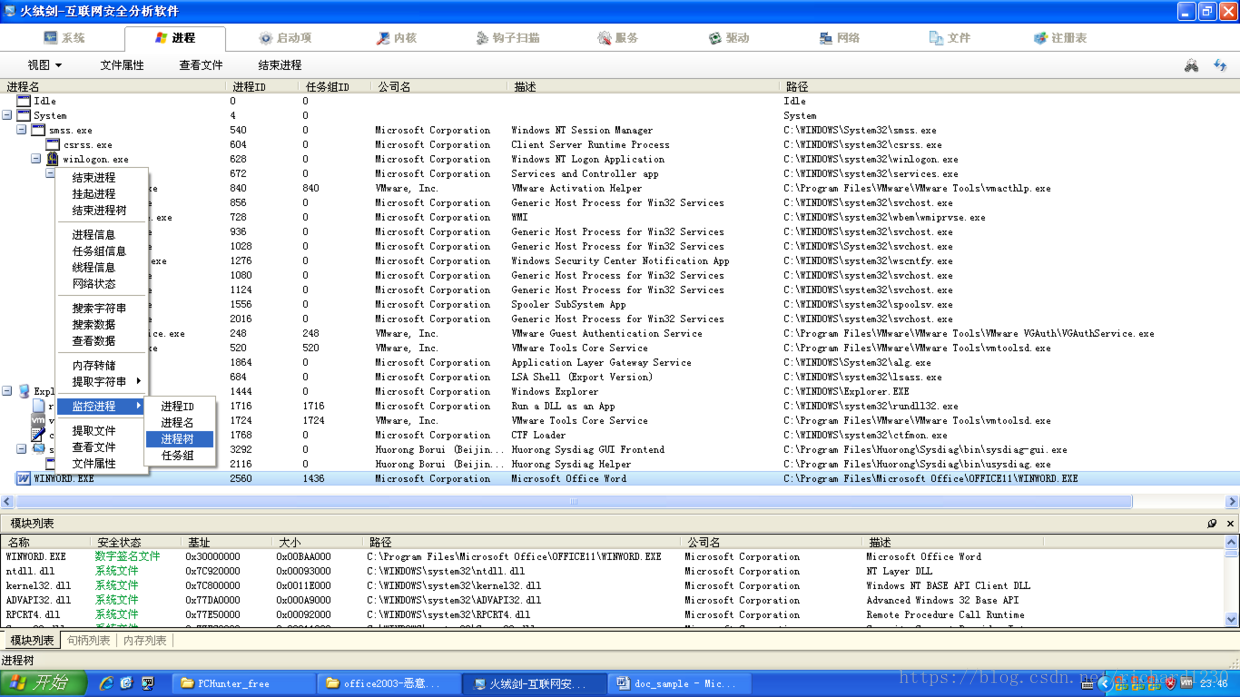This screenshot has width=1240, height=697.
Task: Open the 提取字符串 submenu
Action: (102, 382)
